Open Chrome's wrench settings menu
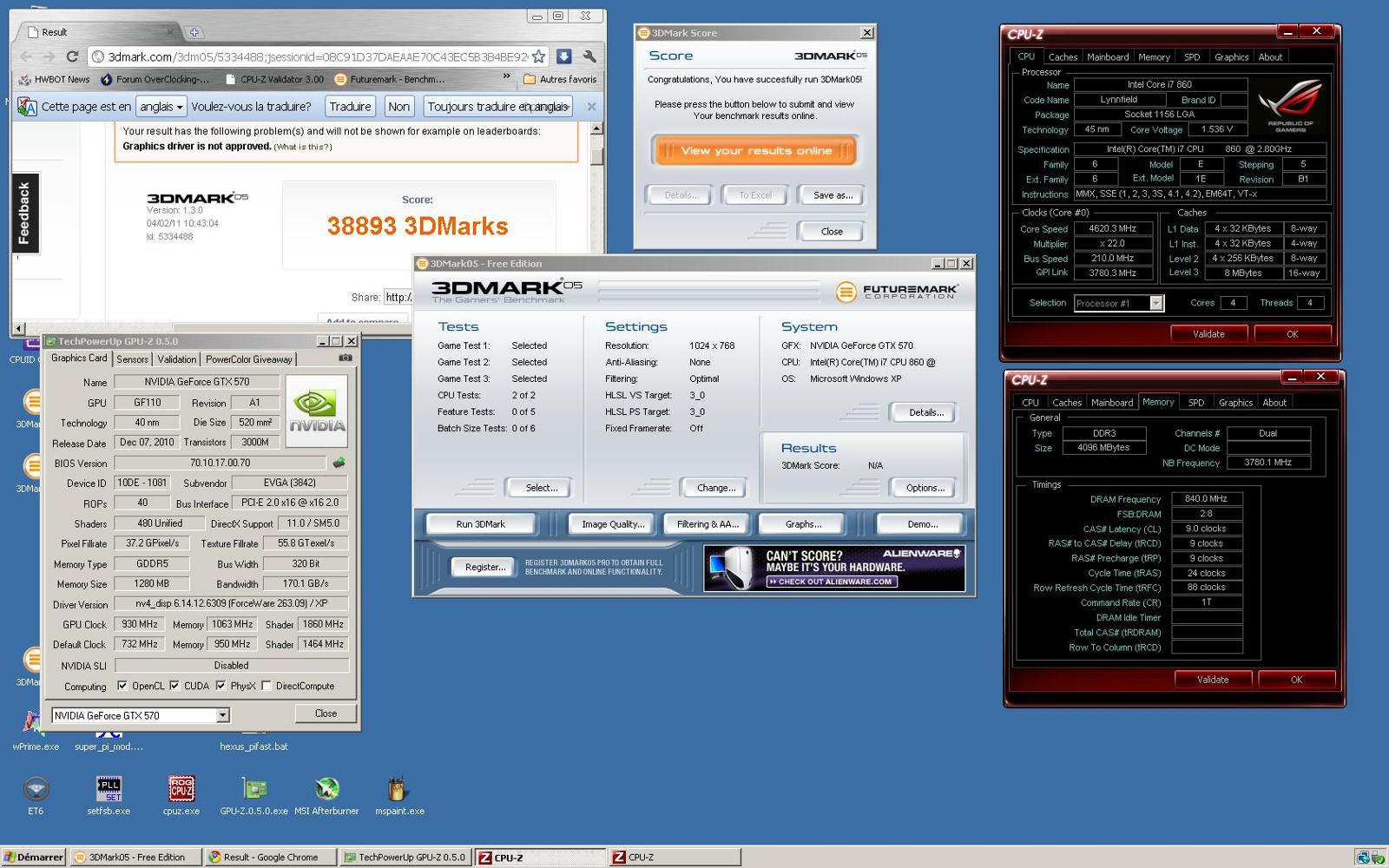The width and height of the screenshot is (1389, 868). [x=589, y=56]
